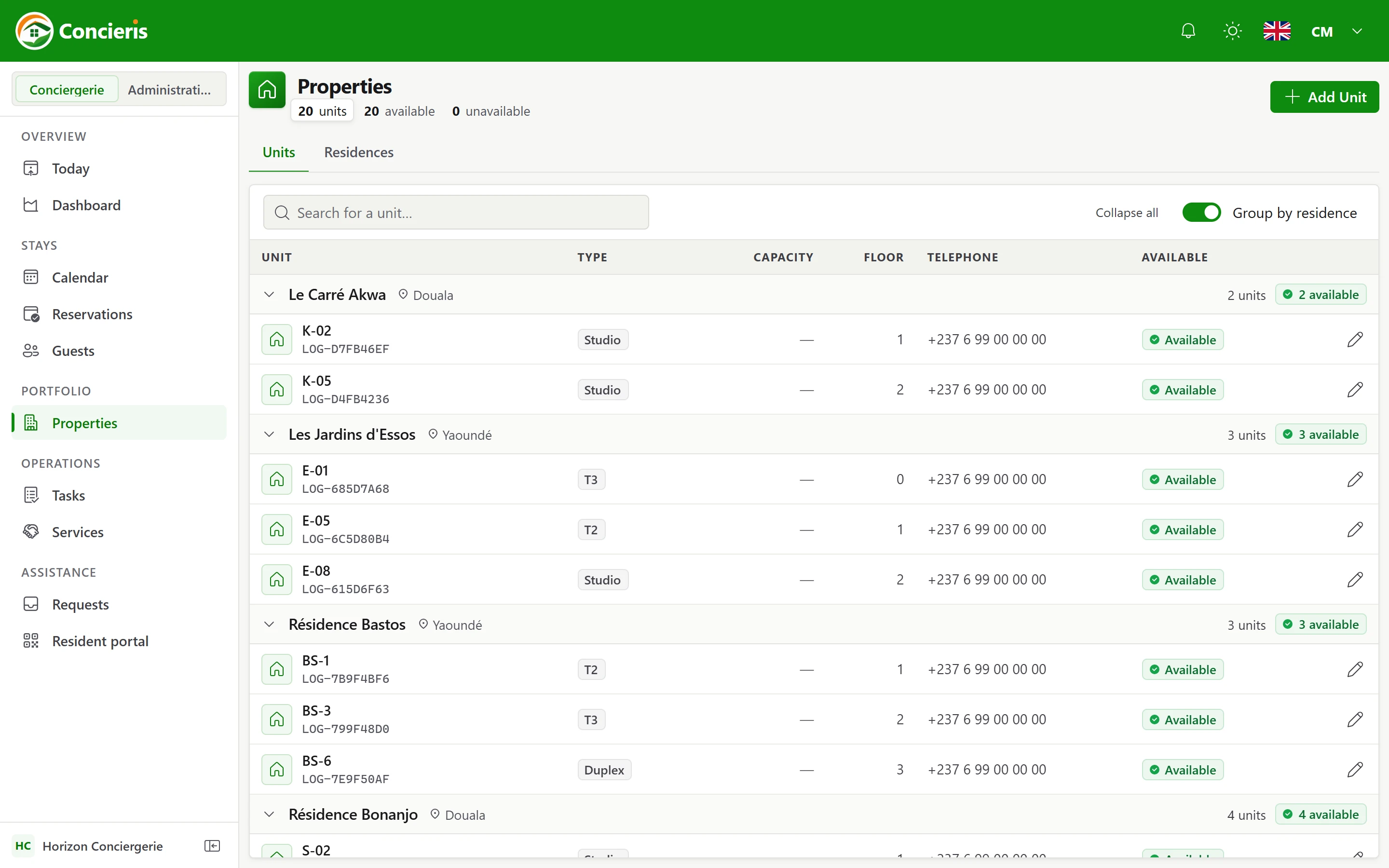Viewport: 1389px width, 868px height.
Task: Click the 3 available badge of Résidence Bastos
Action: (x=1320, y=624)
